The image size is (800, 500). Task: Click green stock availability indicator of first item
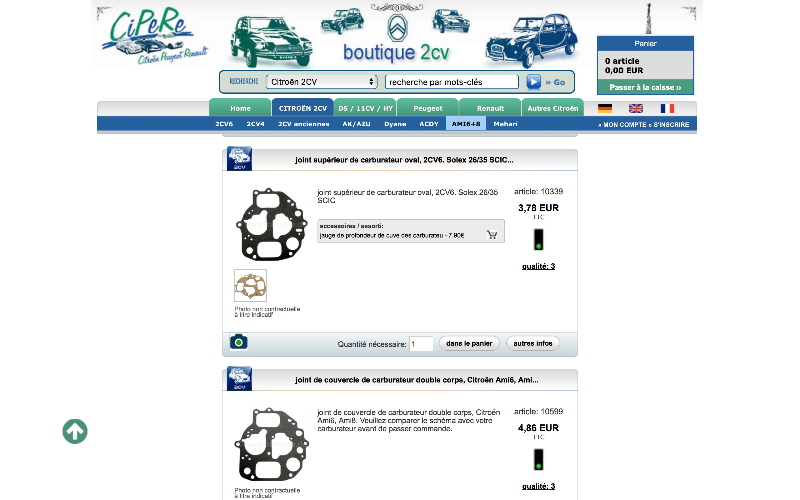(538, 239)
